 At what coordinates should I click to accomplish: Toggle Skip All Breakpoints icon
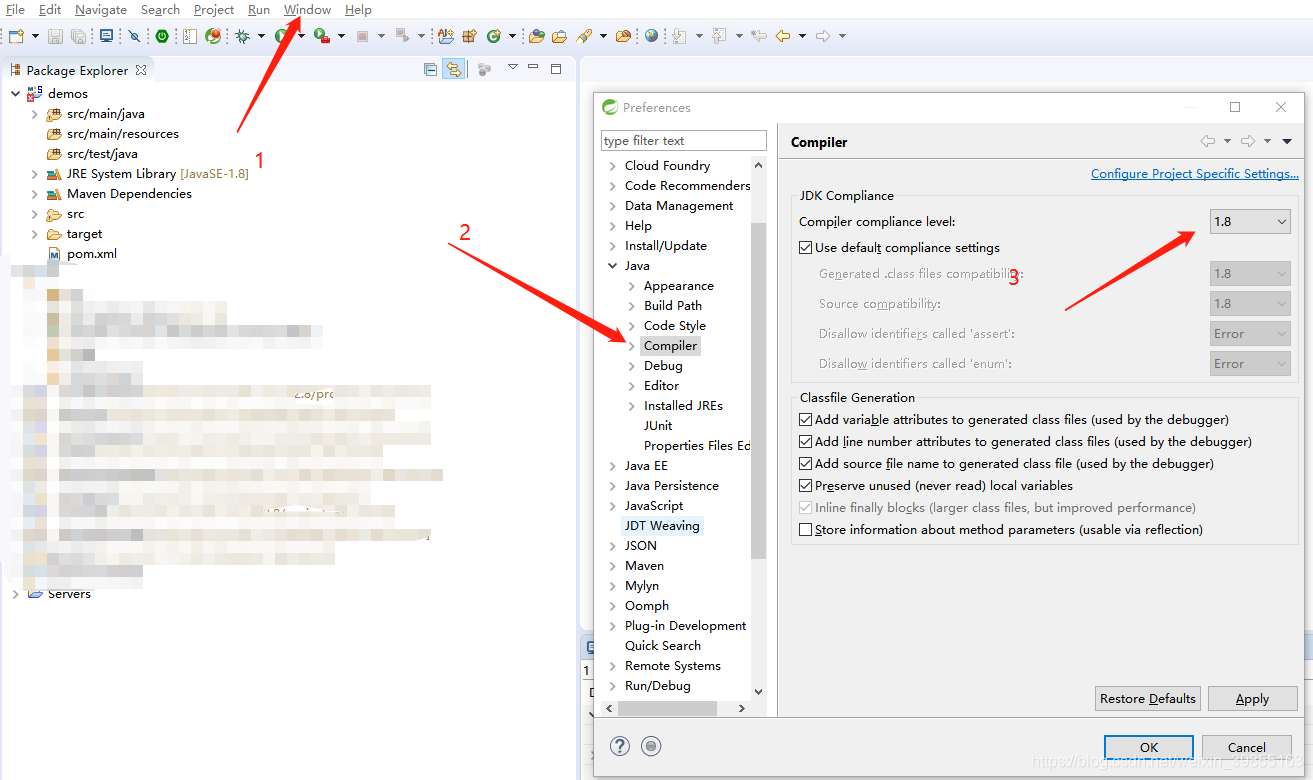point(134,36)
